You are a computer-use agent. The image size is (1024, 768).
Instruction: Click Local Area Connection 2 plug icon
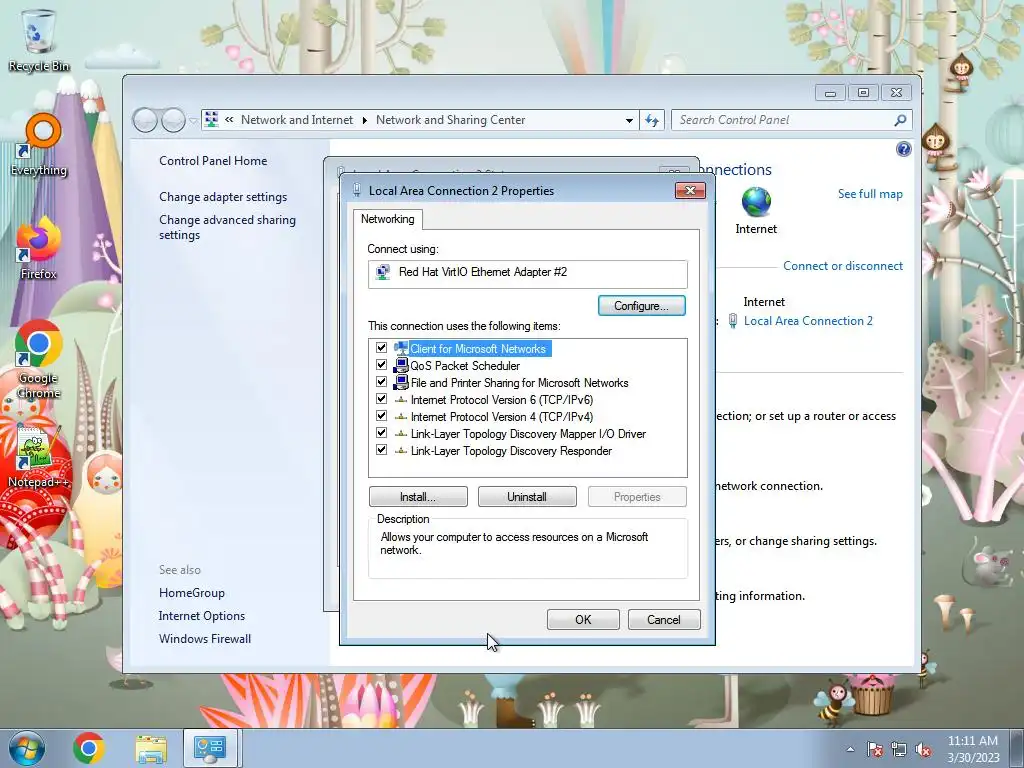pyautogui.click(x=733, y=321)
